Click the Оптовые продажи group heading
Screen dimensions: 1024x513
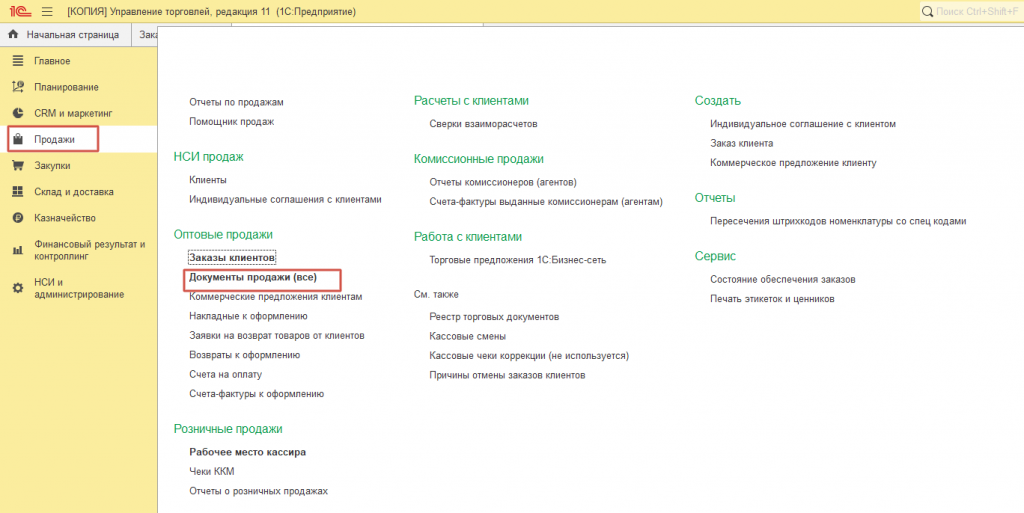click(x=223, y=234)
